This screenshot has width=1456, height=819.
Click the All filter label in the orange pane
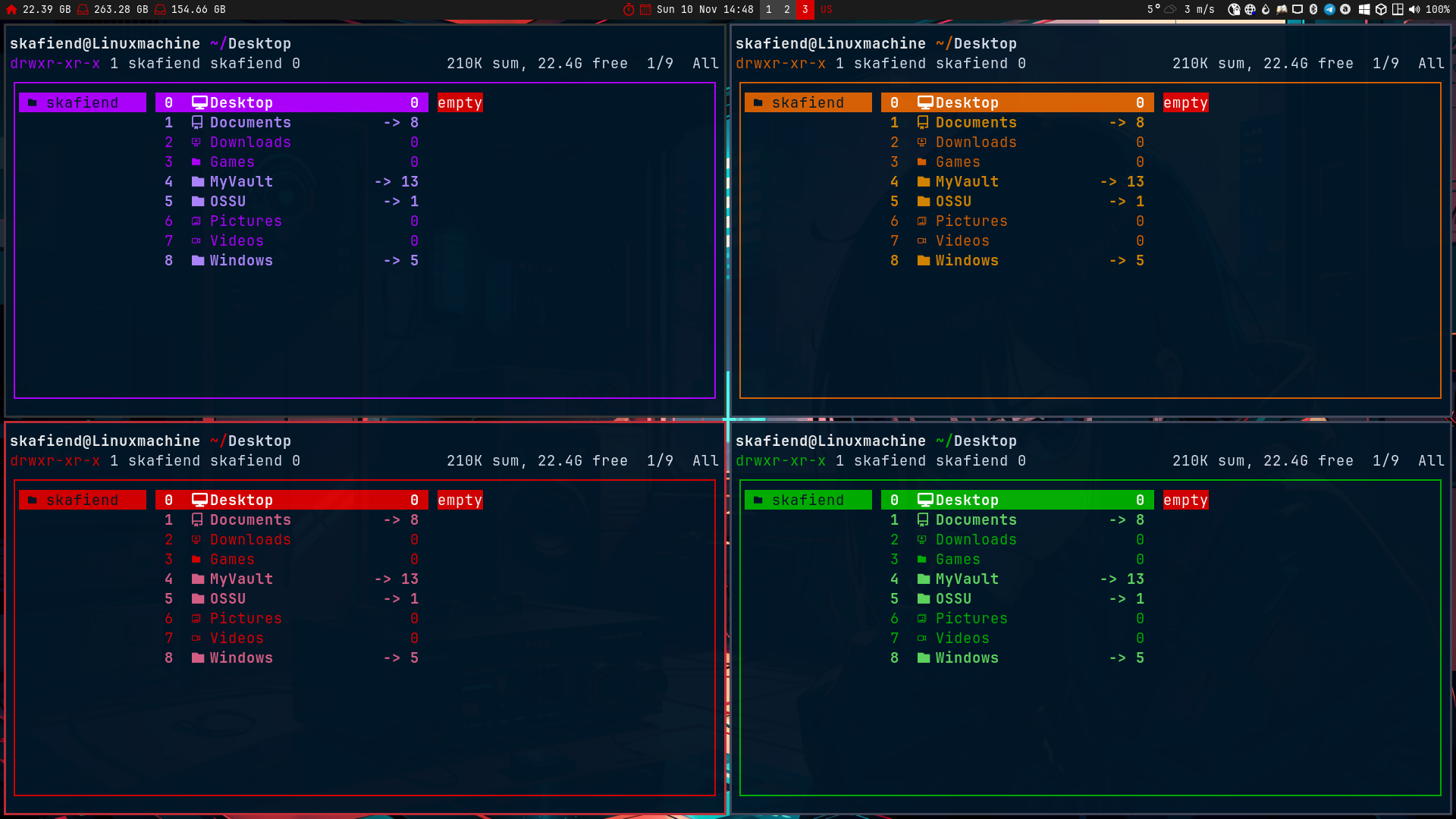point(1432,64)
